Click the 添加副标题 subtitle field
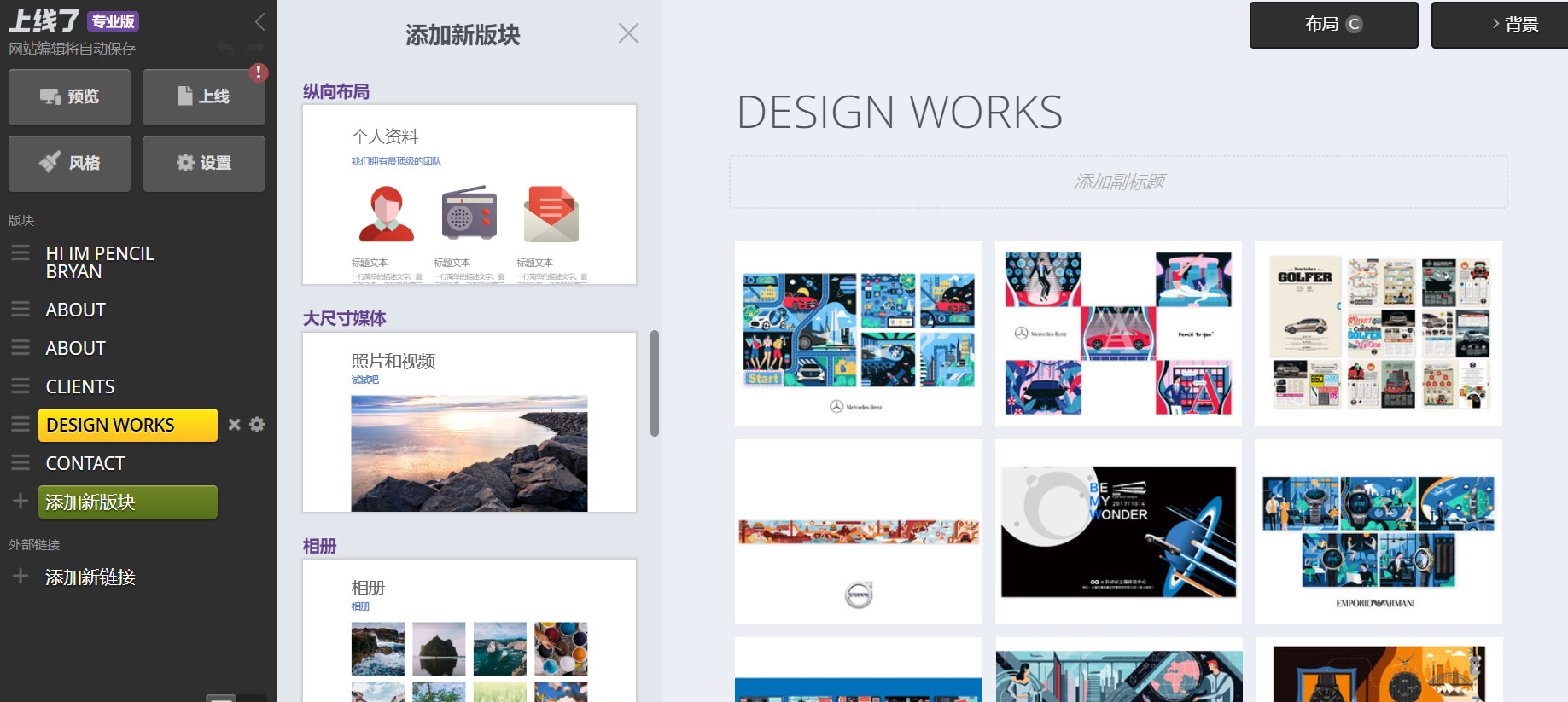Screen dimensions: 1568x702 [1118, 182]
